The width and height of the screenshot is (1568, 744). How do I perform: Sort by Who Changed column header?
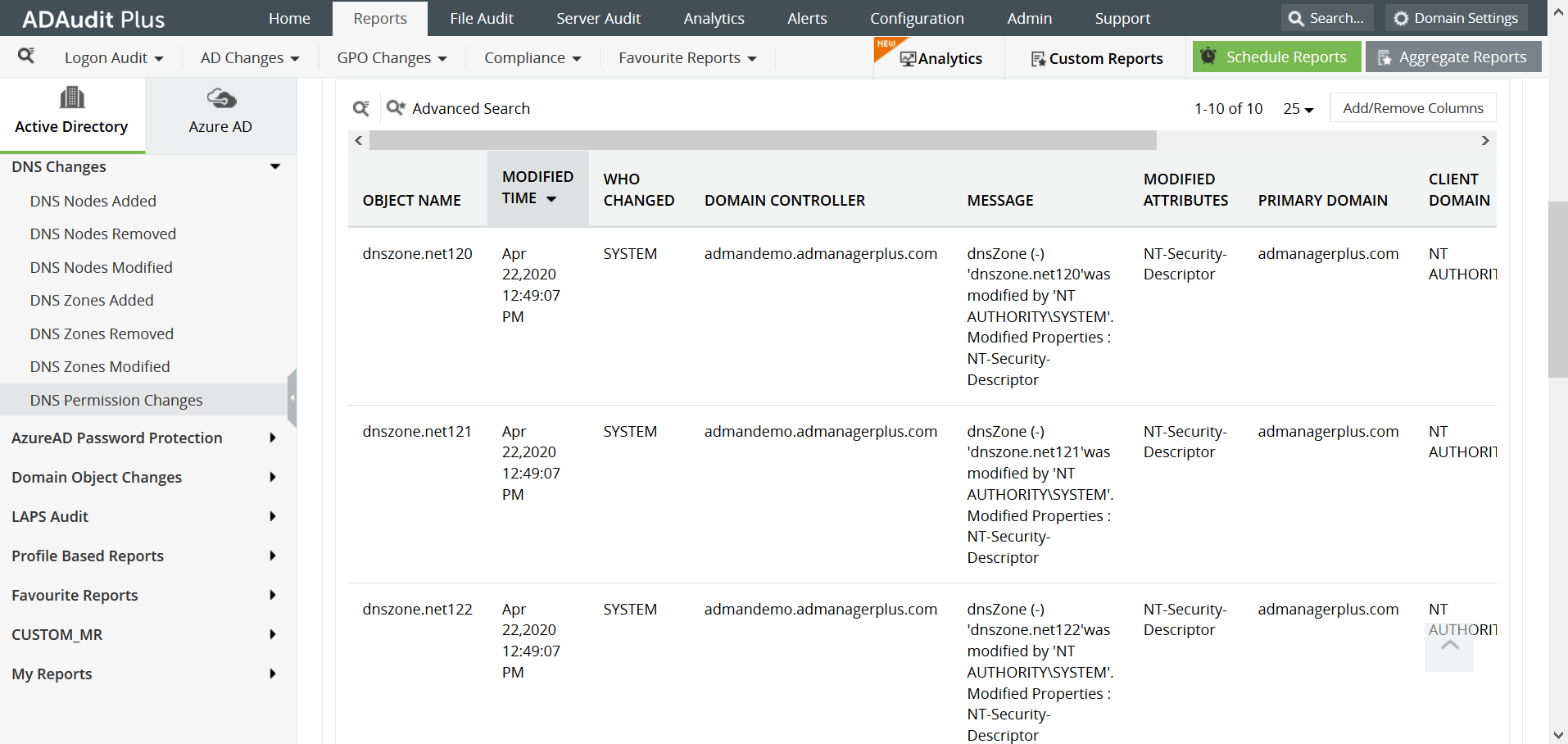click(639, 189)
